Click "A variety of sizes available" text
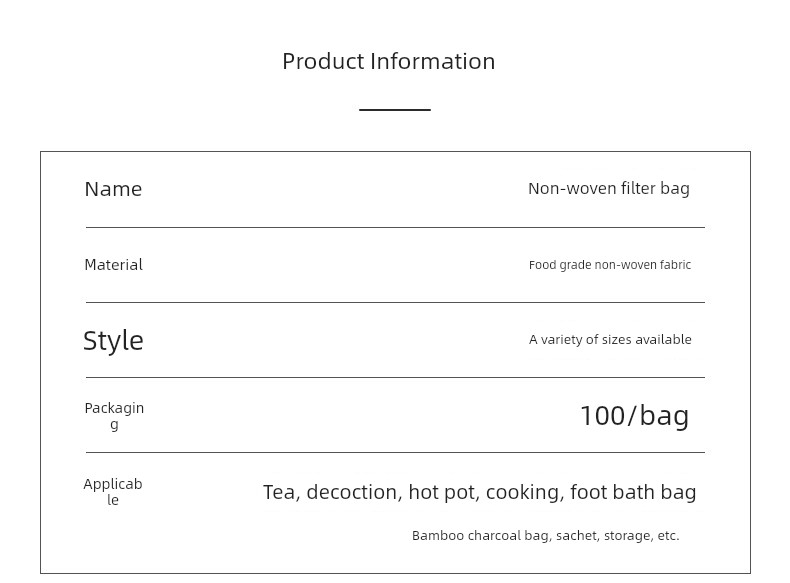This screenshot has width=790, height=583. 610,340
